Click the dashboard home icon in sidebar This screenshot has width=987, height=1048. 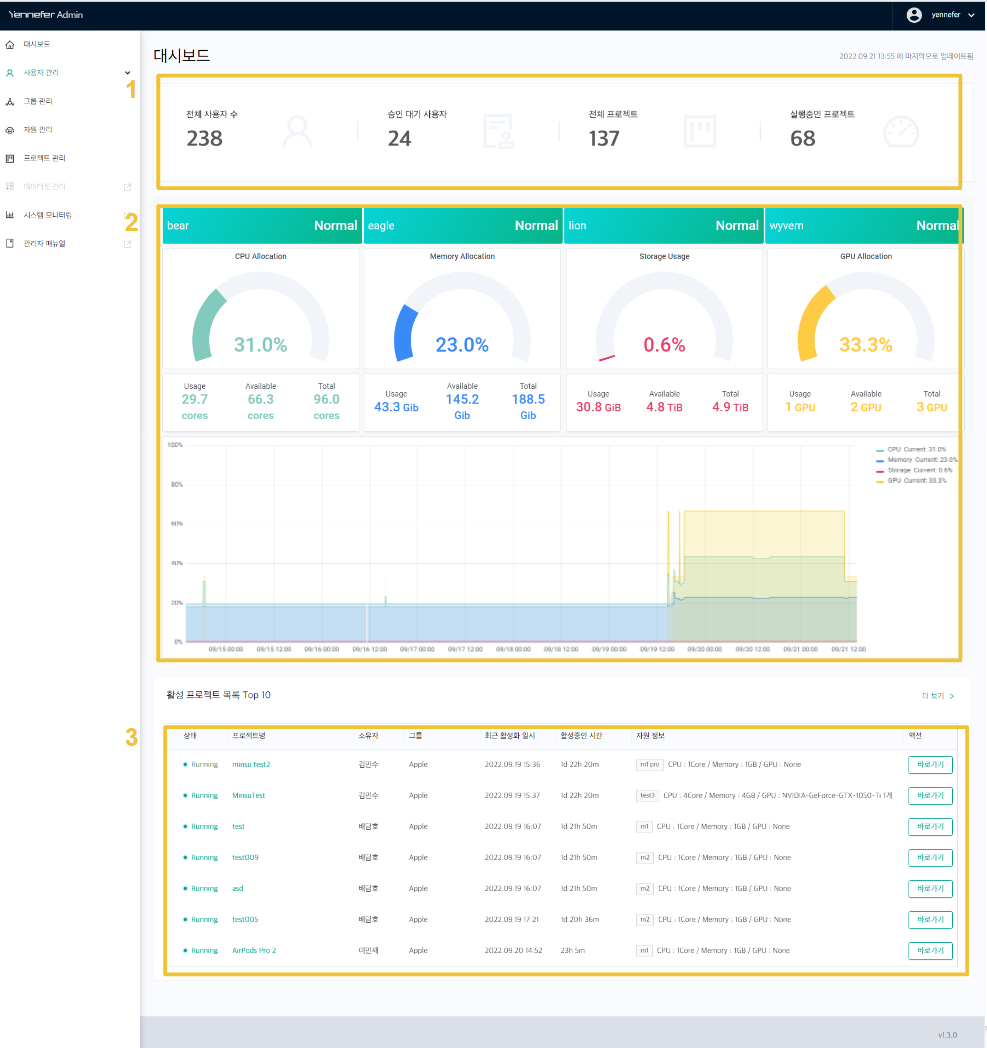(x=10, y=45)
